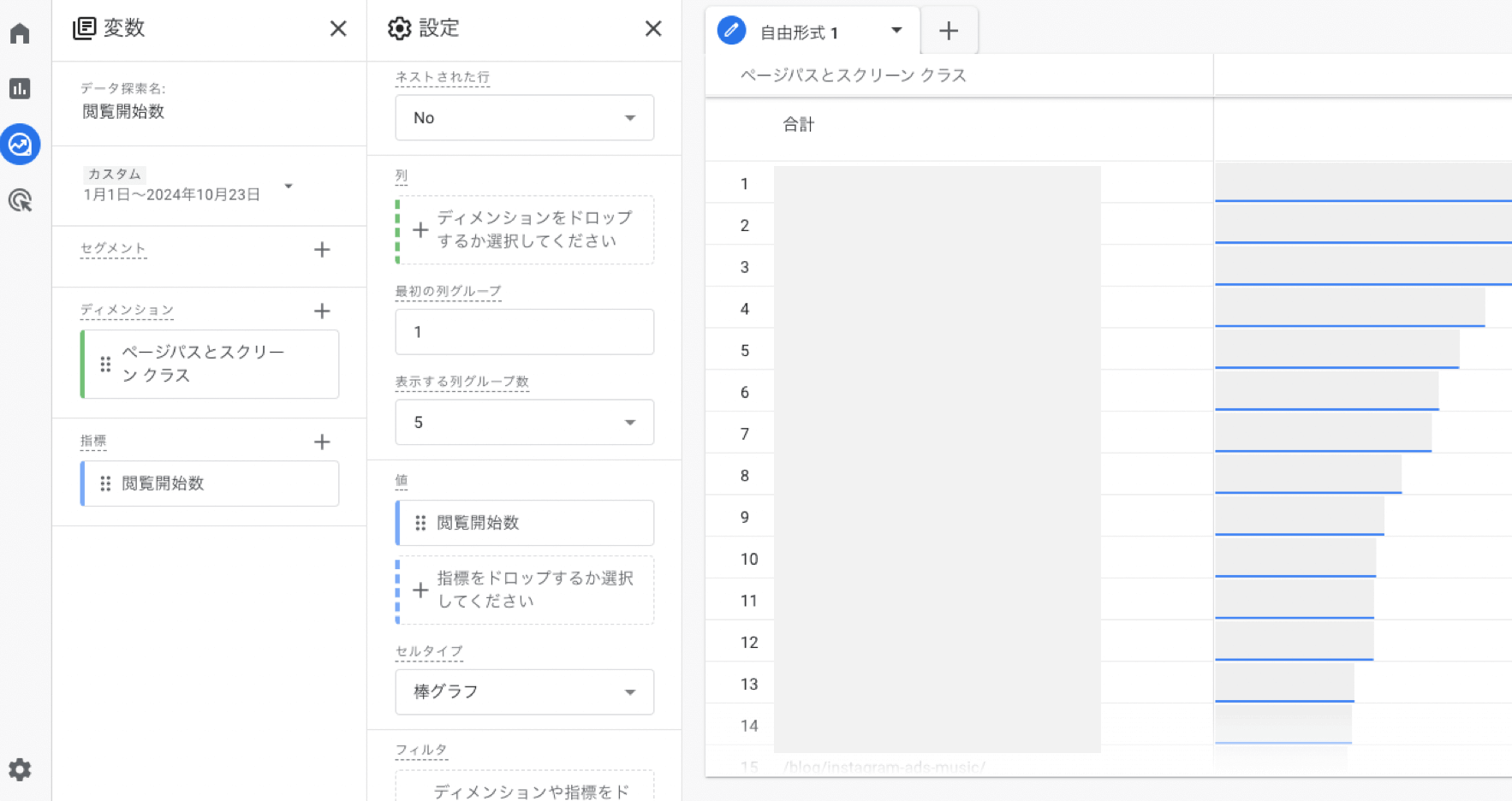Open the セルタイプ 棒グラフ dropdown

point(524,692)
